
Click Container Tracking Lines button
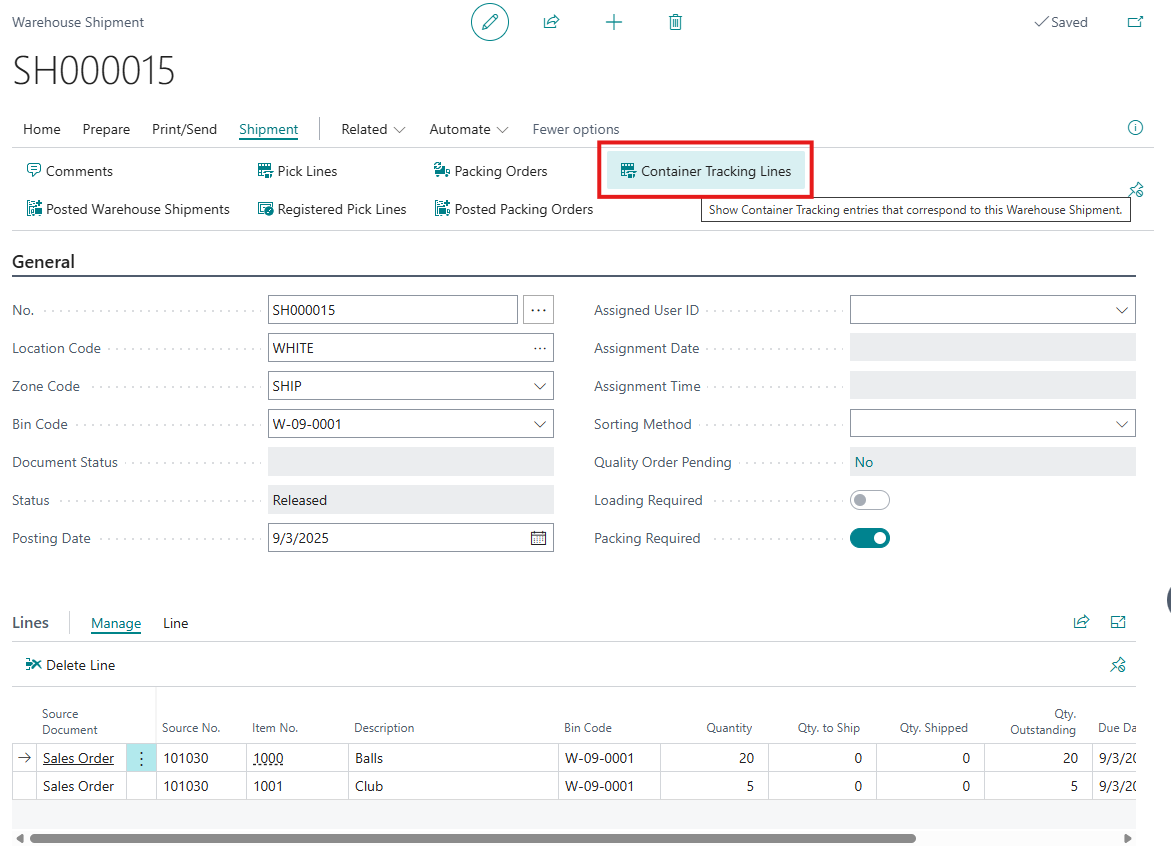[x=706, y=171]
